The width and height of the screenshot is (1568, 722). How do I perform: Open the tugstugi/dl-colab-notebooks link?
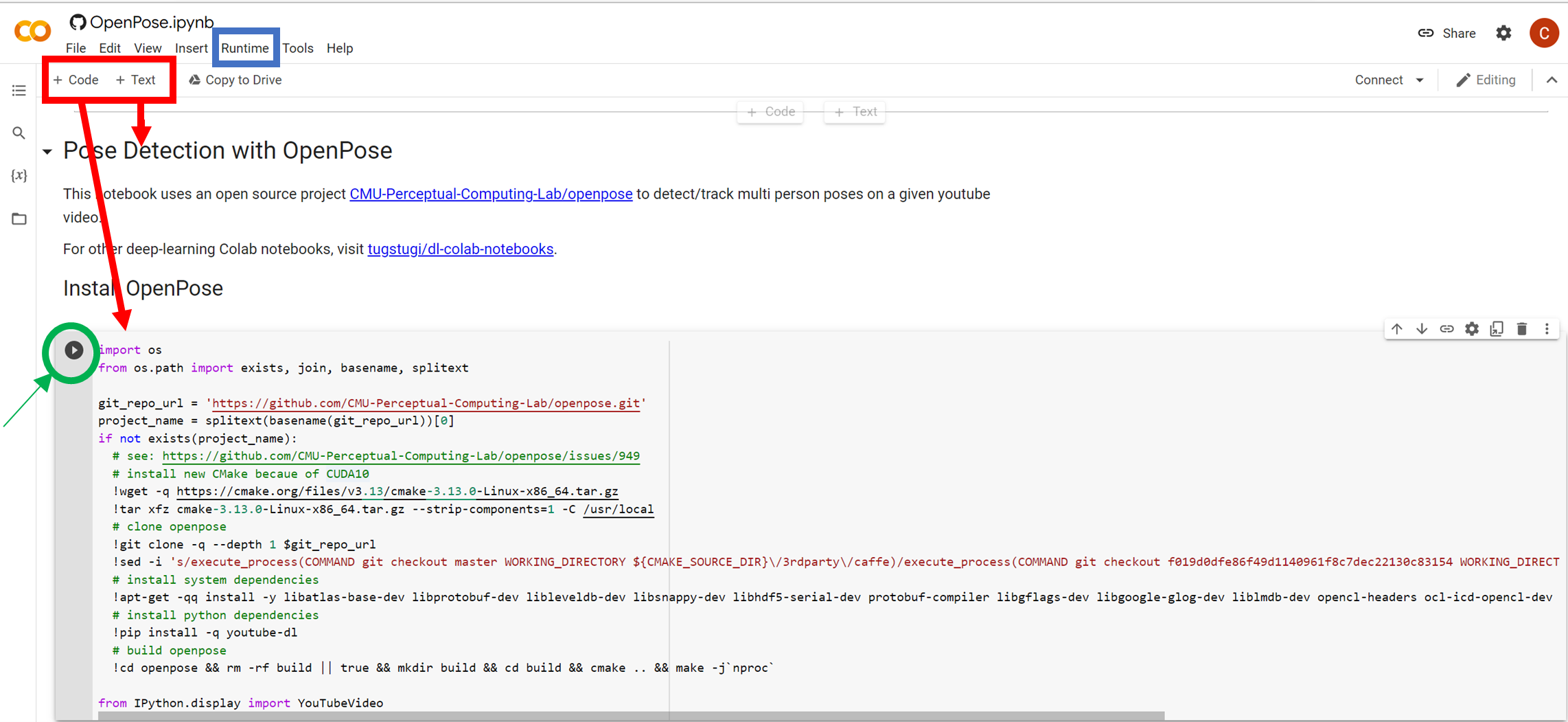coord(461,249)
